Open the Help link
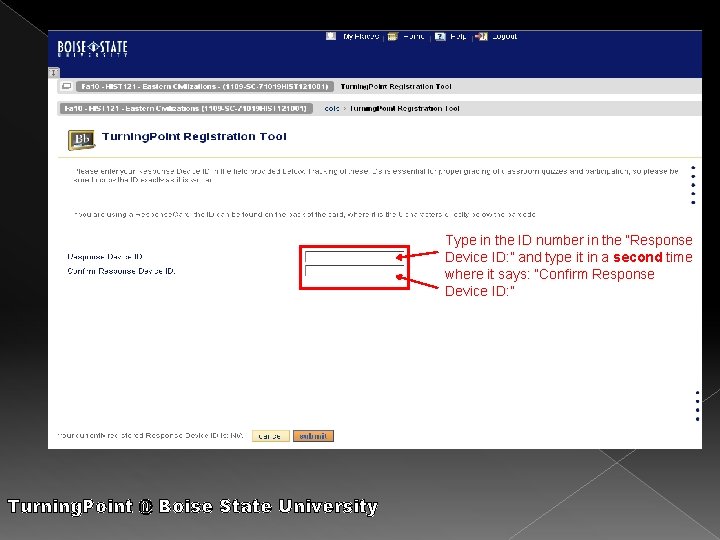This screenshot has height=540, width=720. (x=458, y=36)
